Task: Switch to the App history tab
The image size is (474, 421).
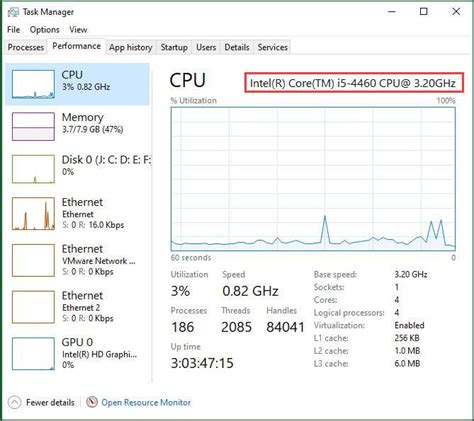Action: coord(131,47)
